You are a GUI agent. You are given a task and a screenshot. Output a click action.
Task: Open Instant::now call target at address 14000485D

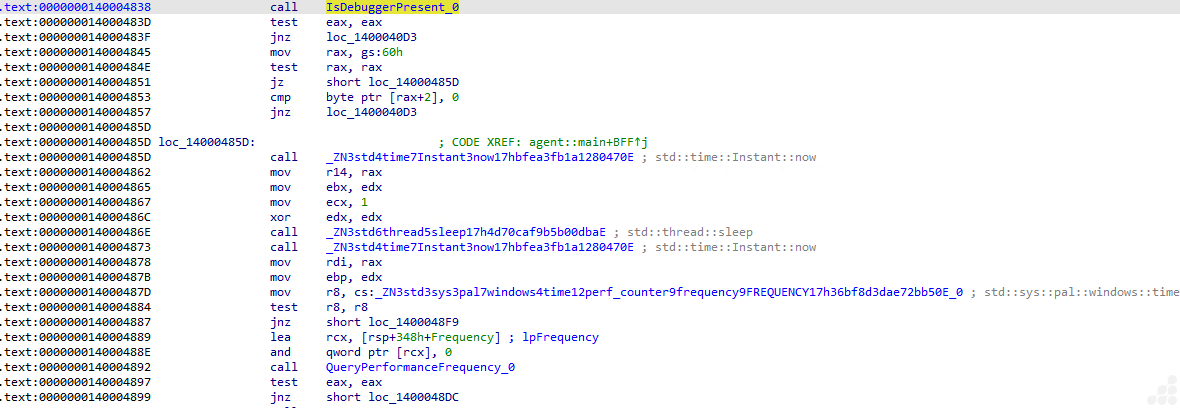(479, 157)
